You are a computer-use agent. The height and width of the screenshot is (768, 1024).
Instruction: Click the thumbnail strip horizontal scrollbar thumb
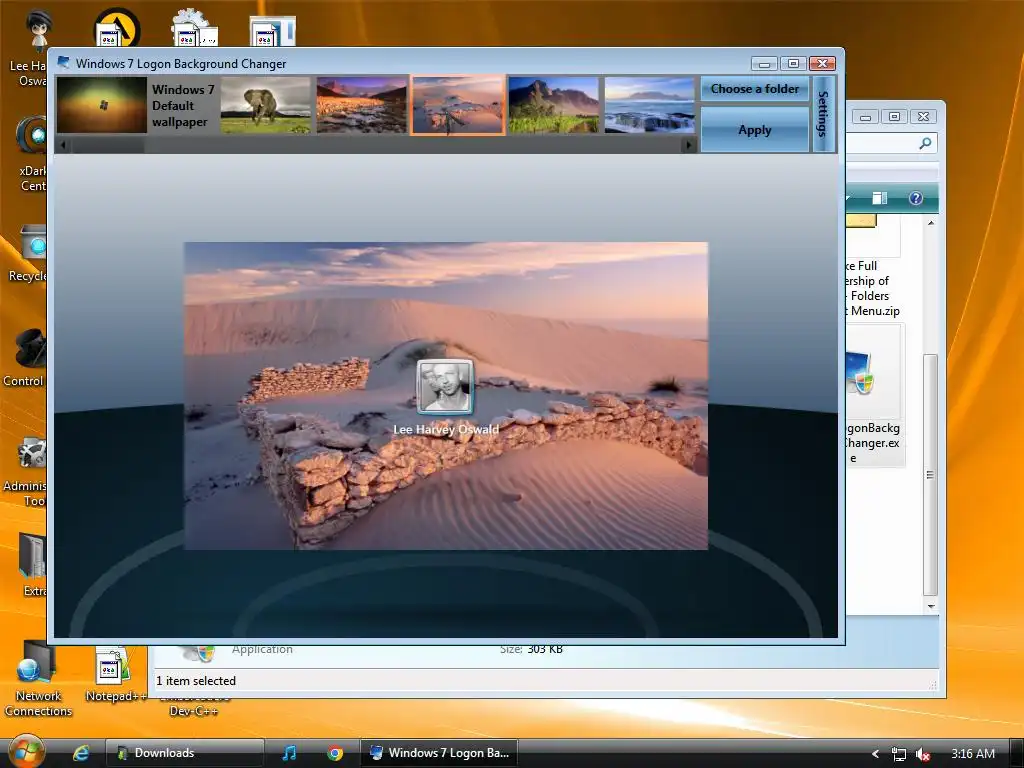tap(108, 145)
